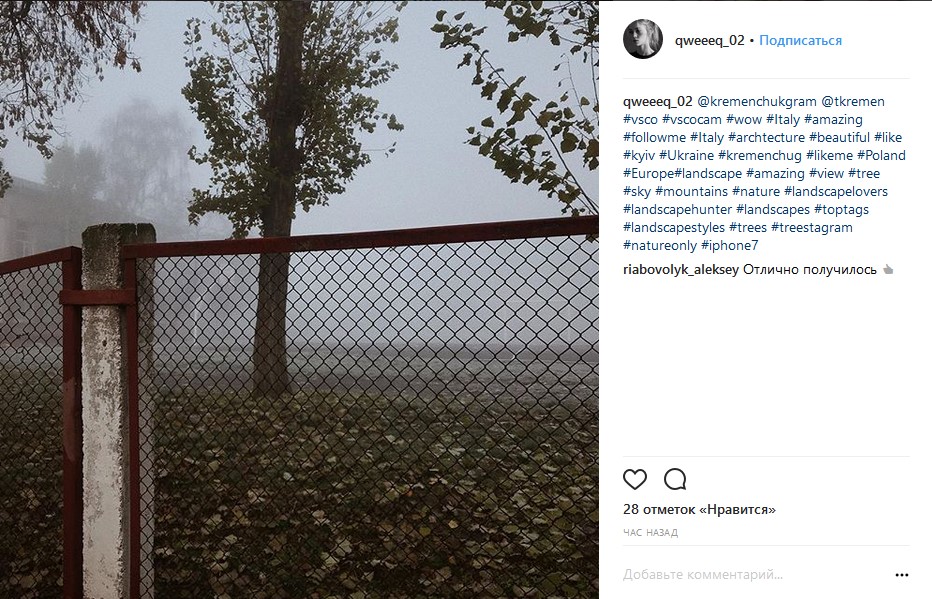The height and width of the screenshot is (599, 932).
Task: Open the #Ukraine hashtag
Action: point(687,156)
